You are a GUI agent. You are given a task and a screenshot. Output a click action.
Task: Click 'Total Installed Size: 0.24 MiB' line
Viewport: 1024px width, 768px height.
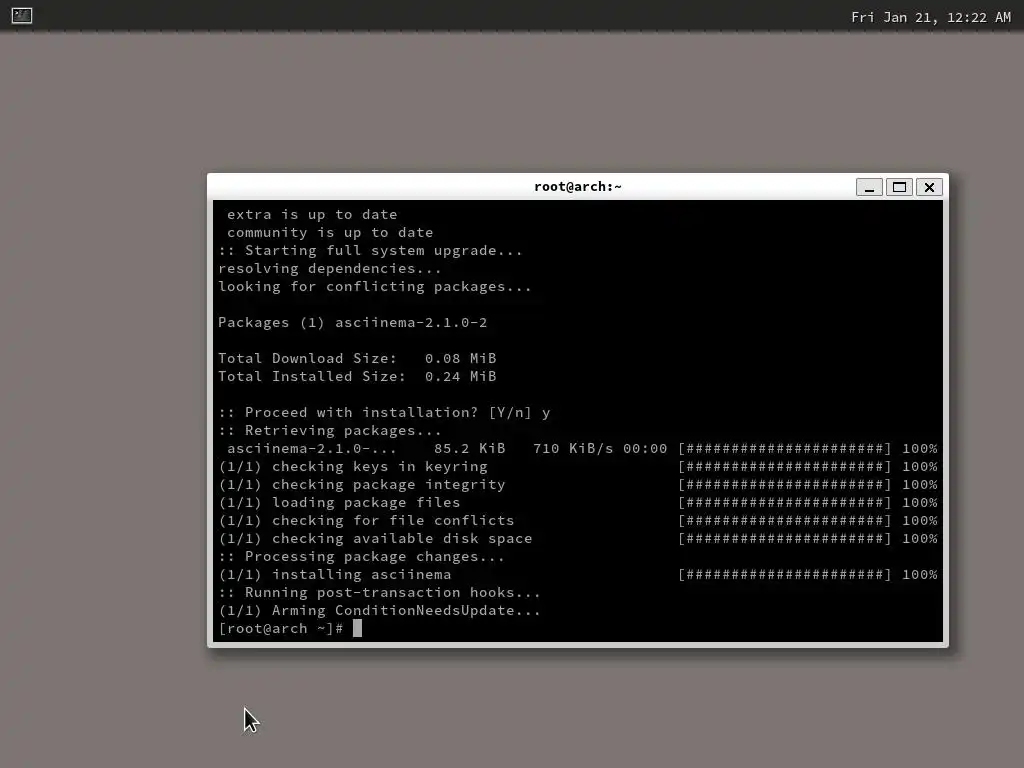357,376
